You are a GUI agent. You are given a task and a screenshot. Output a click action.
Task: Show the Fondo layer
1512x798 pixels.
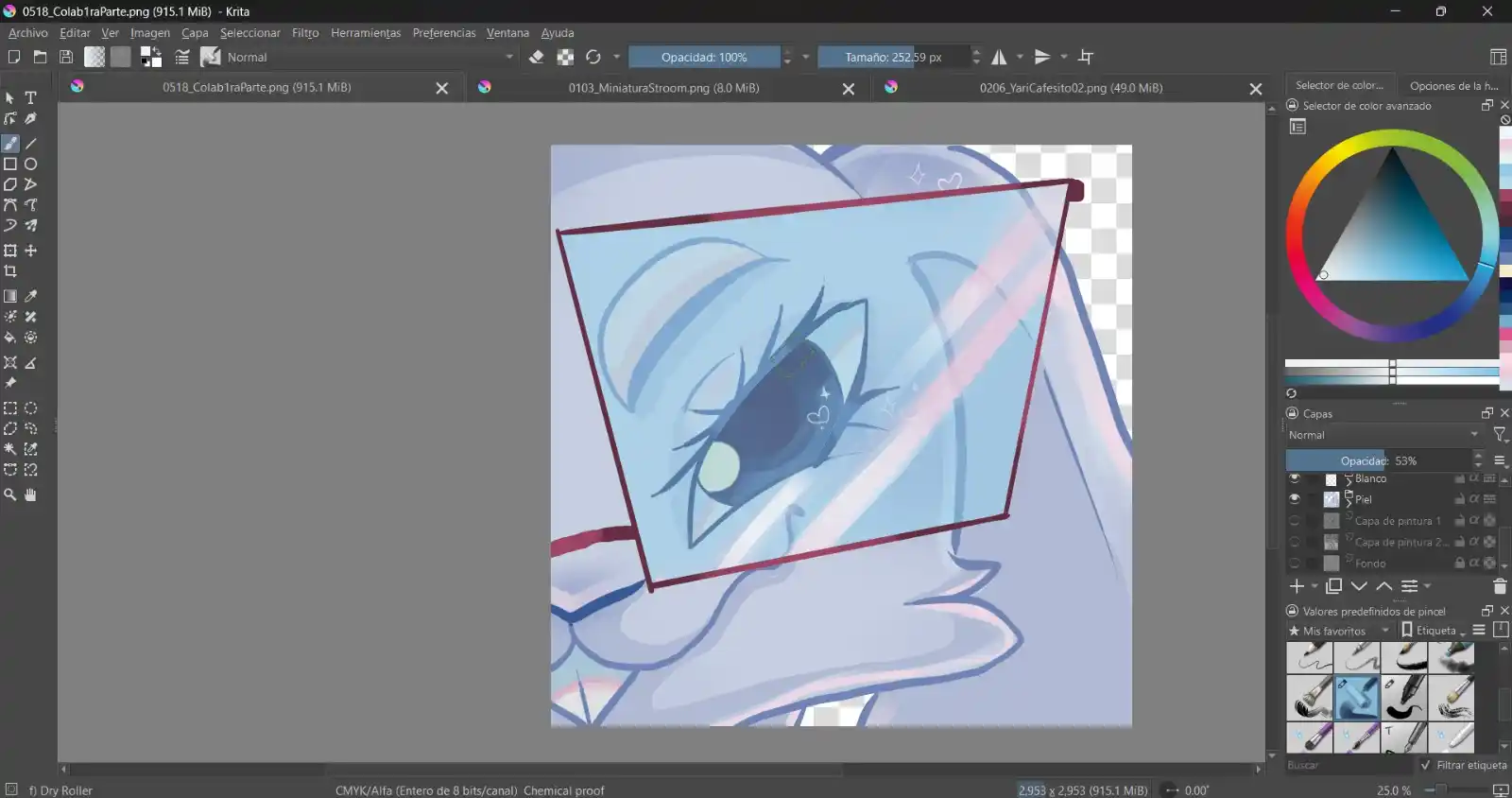coord(1295,564)
